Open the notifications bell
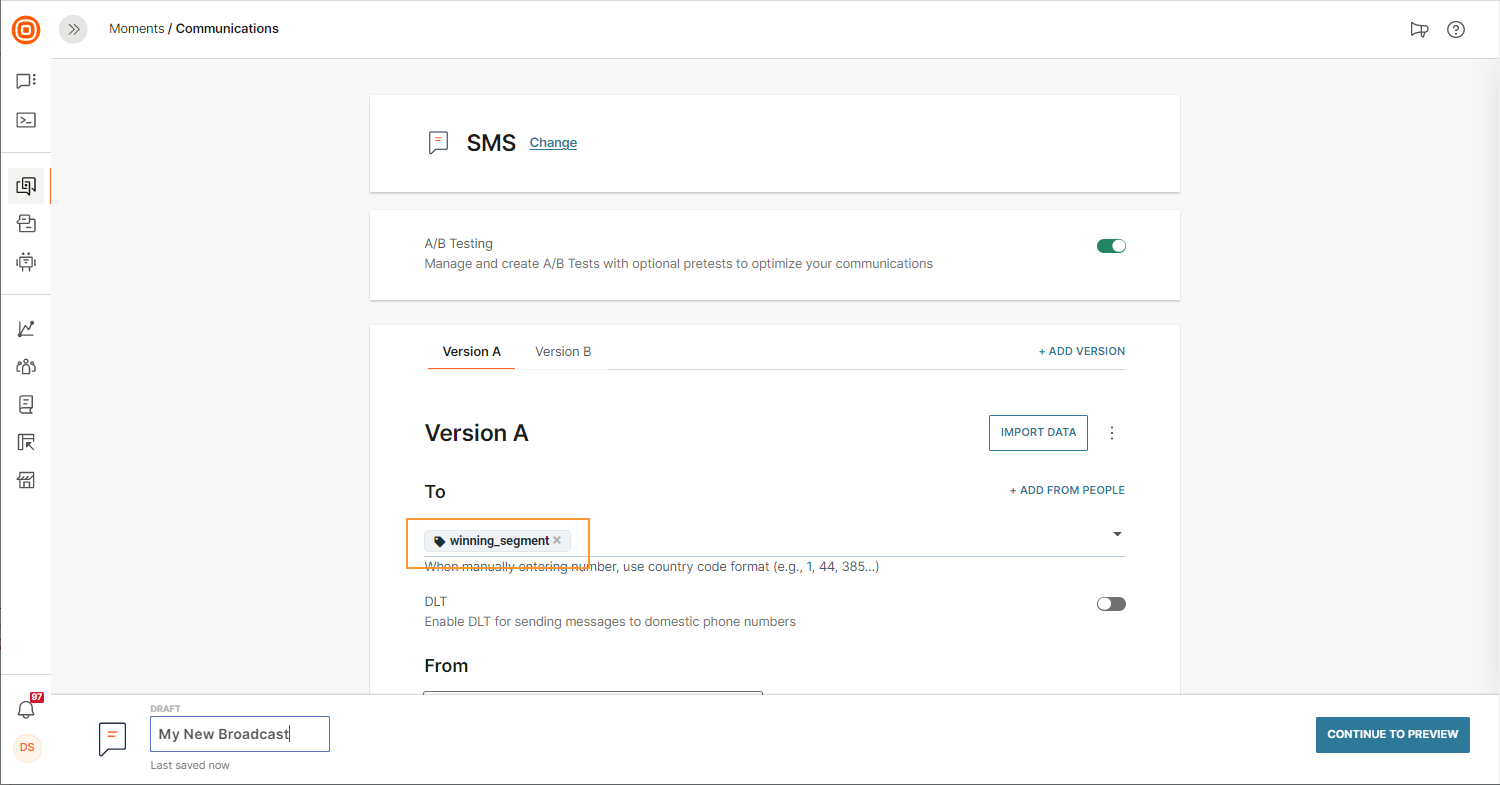 (26, 709)
